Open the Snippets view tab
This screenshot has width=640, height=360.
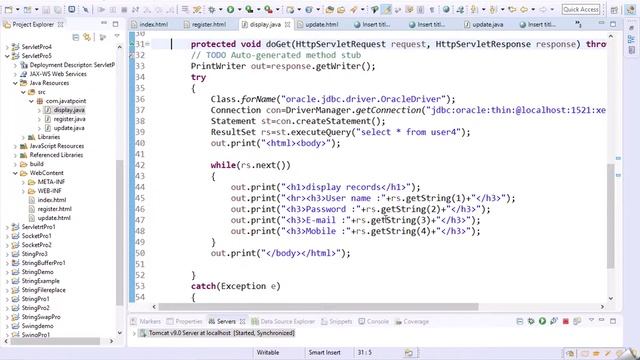(x=336, y=322)
